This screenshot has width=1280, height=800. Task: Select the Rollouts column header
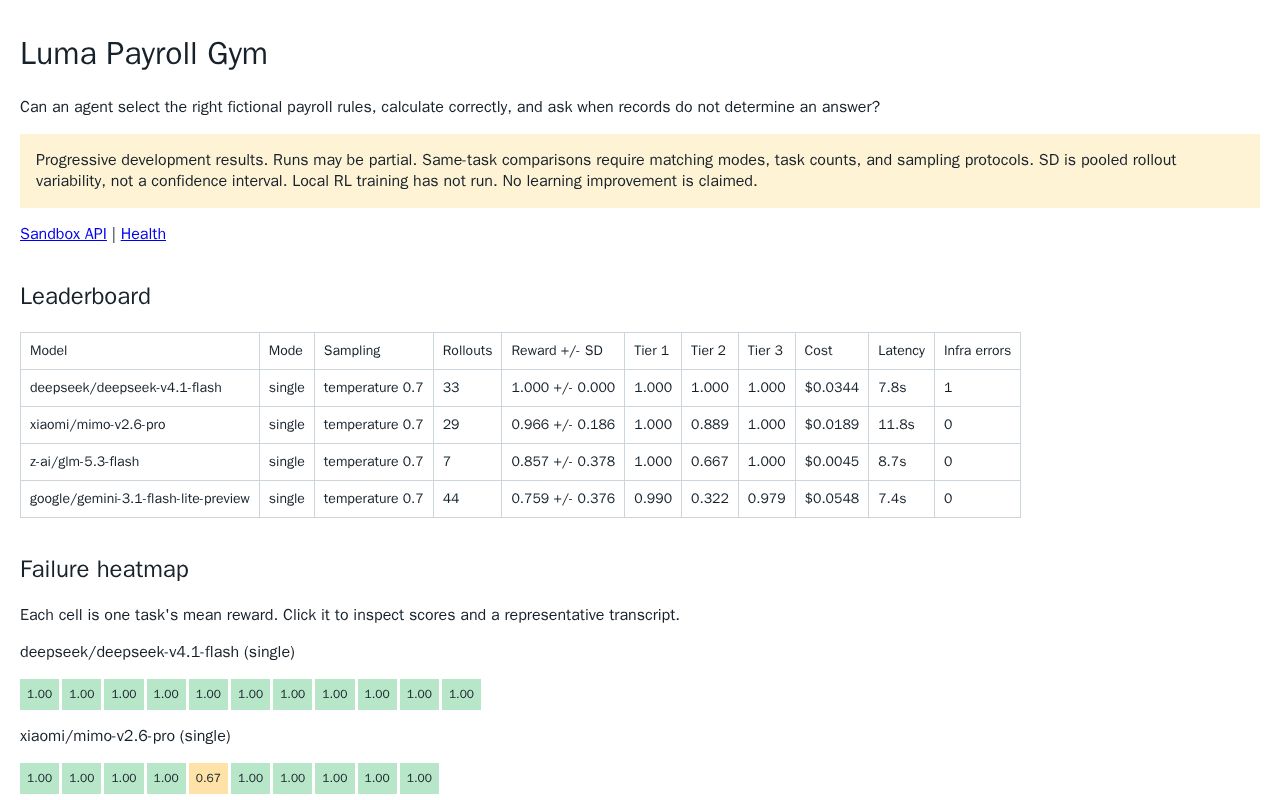[x=468, y=351]
